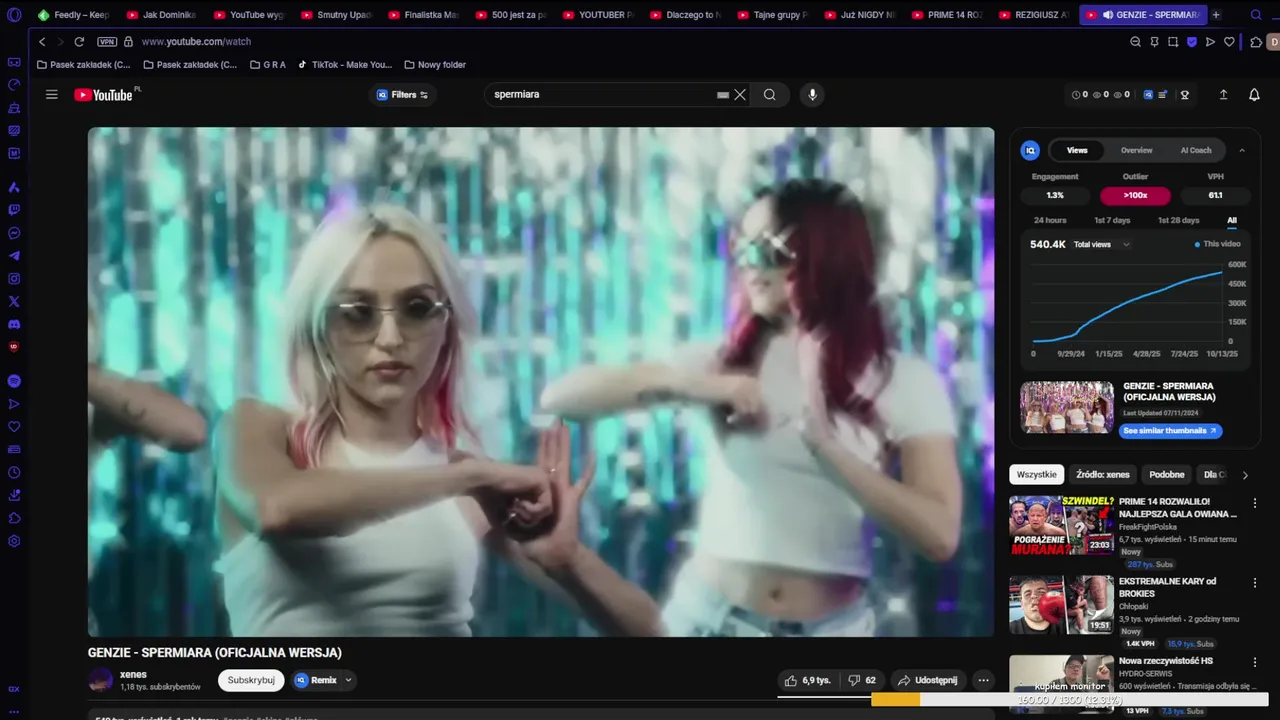Open the vidIQ Filters control

(x=403, y=95)
